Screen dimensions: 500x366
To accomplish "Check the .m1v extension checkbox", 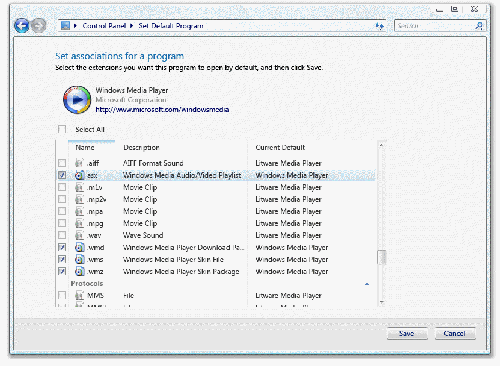I will [x=62, y=187].
